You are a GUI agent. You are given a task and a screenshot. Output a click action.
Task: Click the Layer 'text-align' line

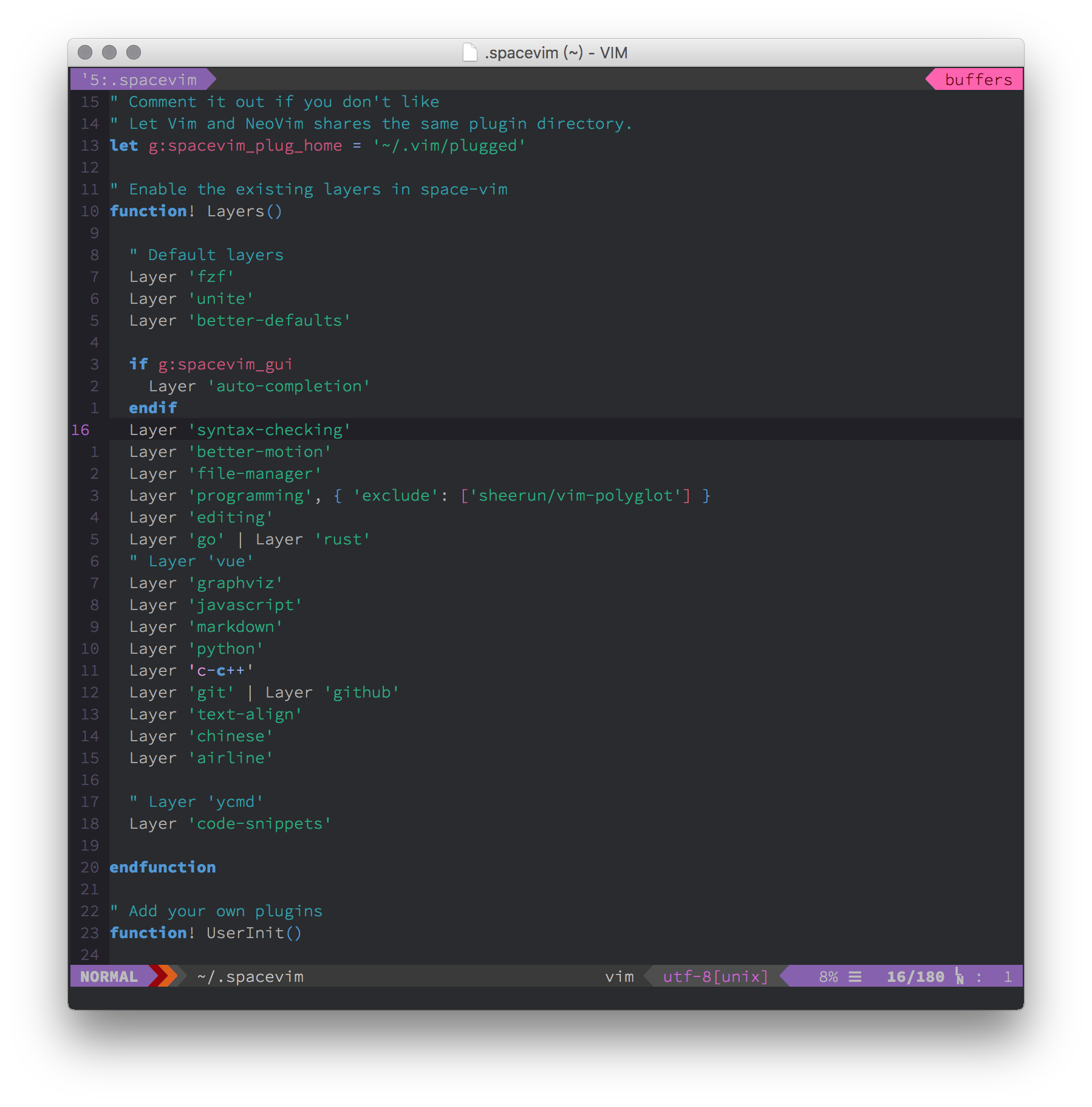pyautogui.click(x=216, y=714)
